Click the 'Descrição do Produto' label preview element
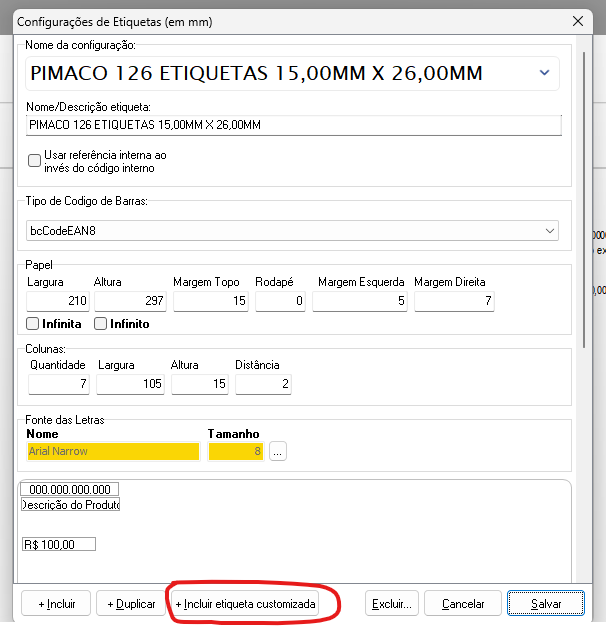The image size is (606, 626). (x=70, y=505)
